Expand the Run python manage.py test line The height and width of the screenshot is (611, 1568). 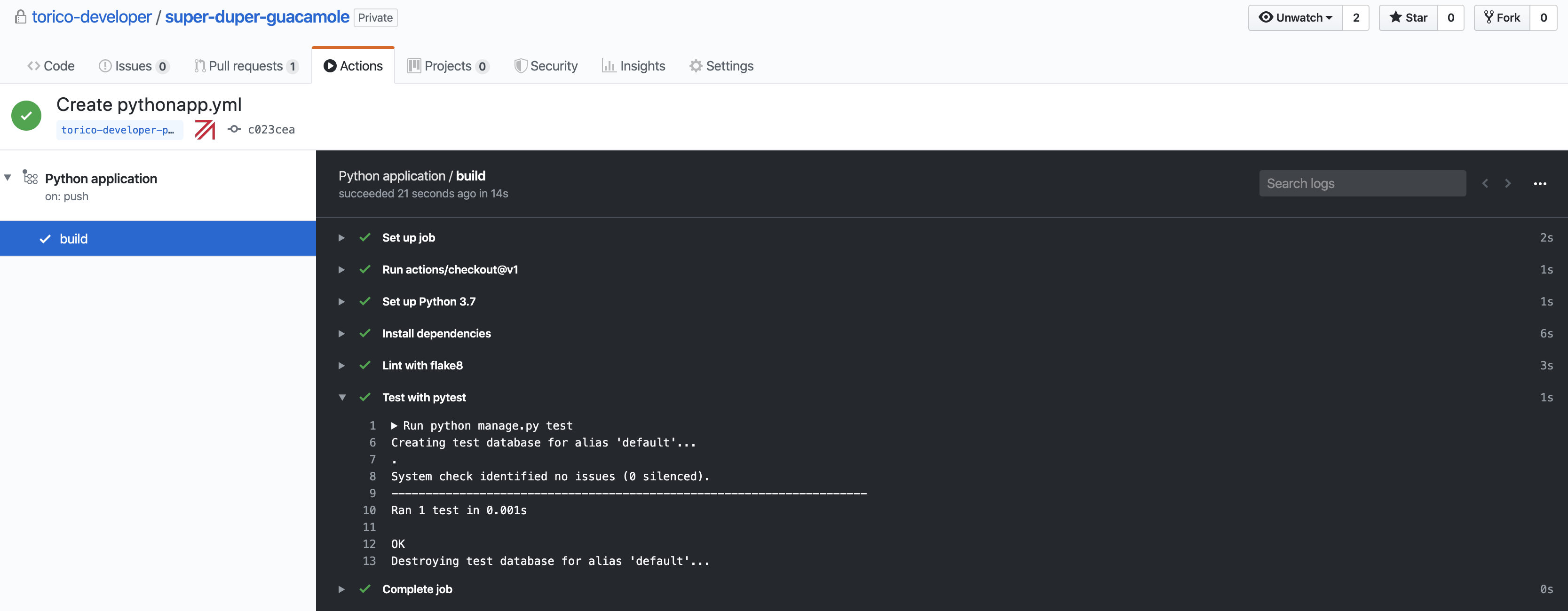[x=395, y=426]
